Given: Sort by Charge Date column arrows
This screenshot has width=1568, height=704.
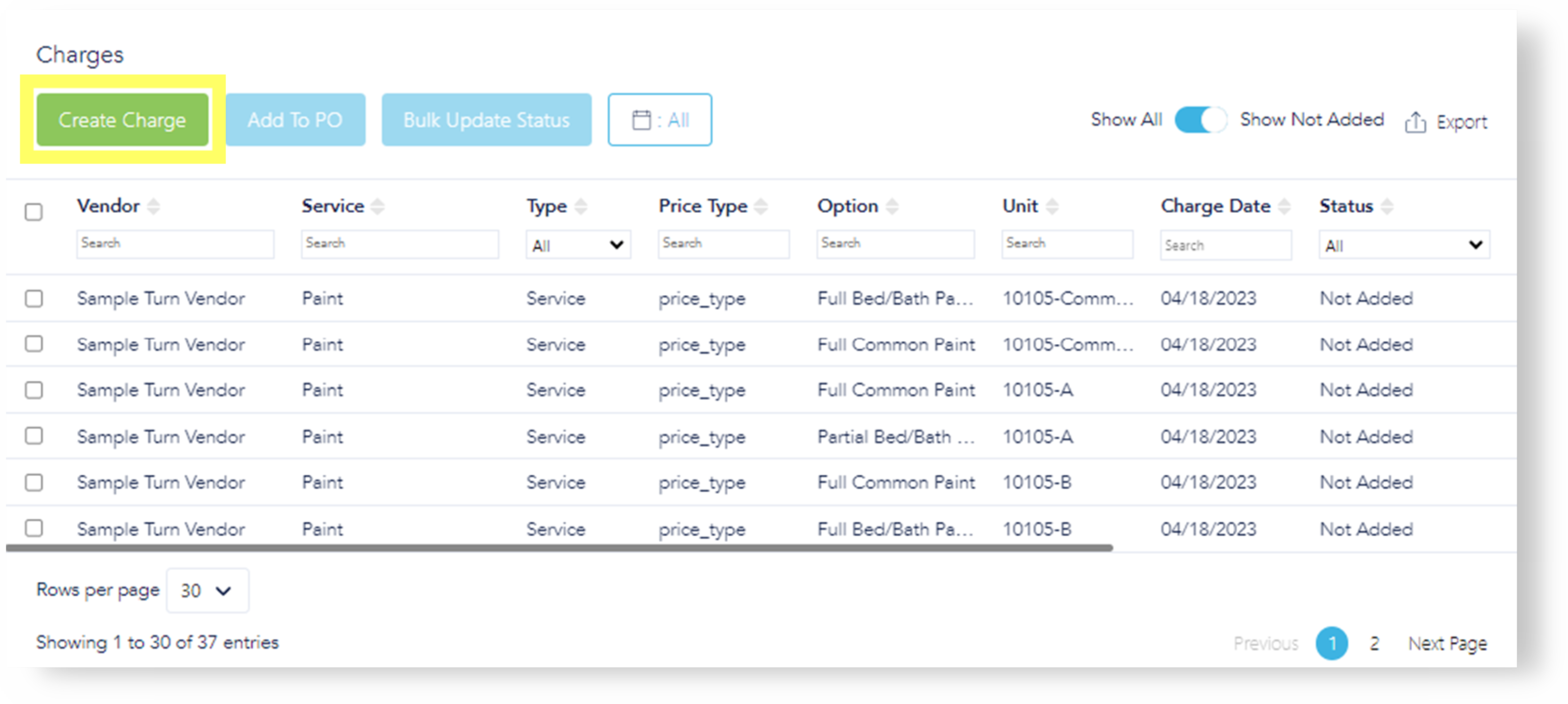Looking at the screenshot, I should pos(1284,206).
